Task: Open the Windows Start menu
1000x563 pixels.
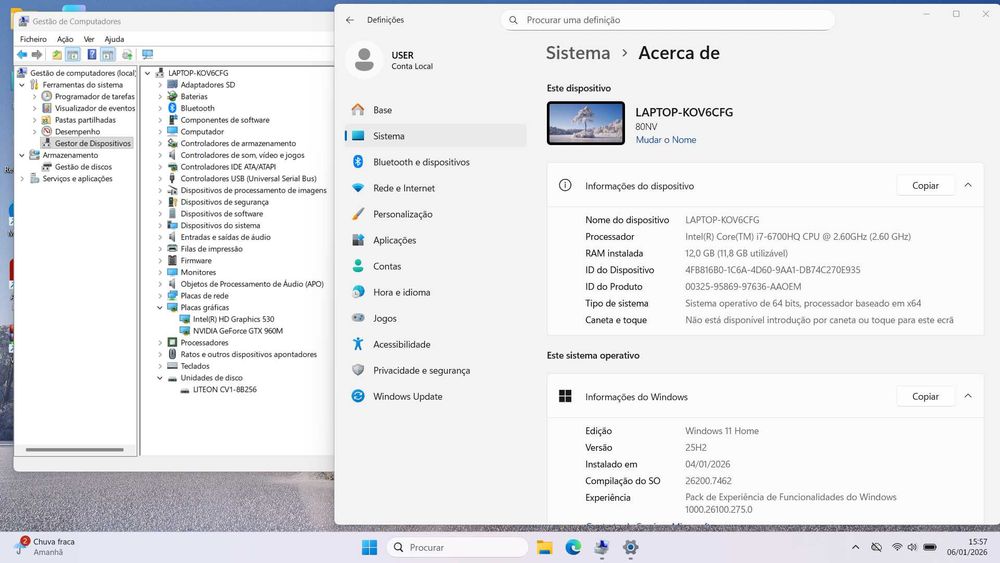Action: [x=369, y=547]
